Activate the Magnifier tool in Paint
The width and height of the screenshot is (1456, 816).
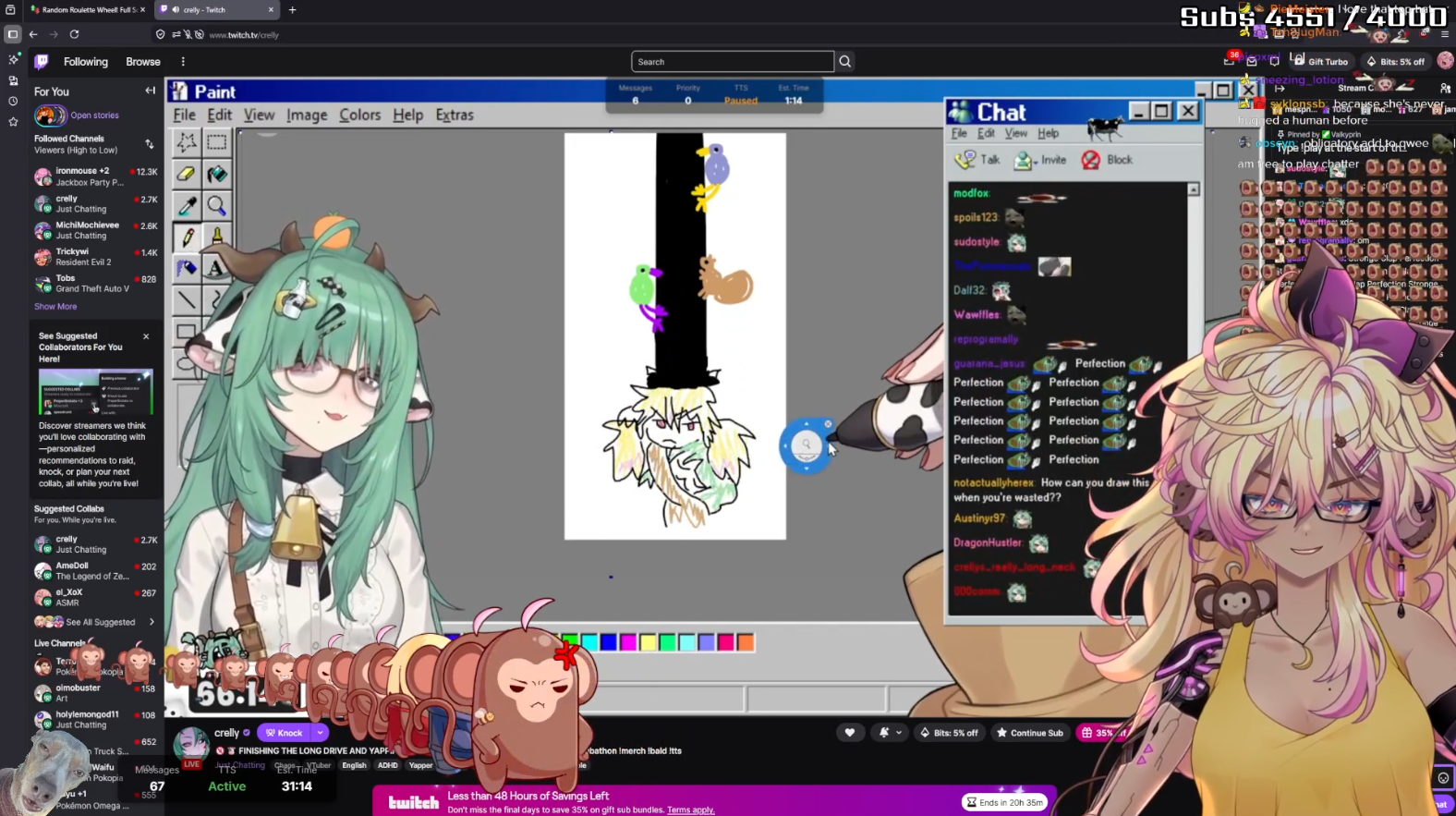(x=217, y=205)
